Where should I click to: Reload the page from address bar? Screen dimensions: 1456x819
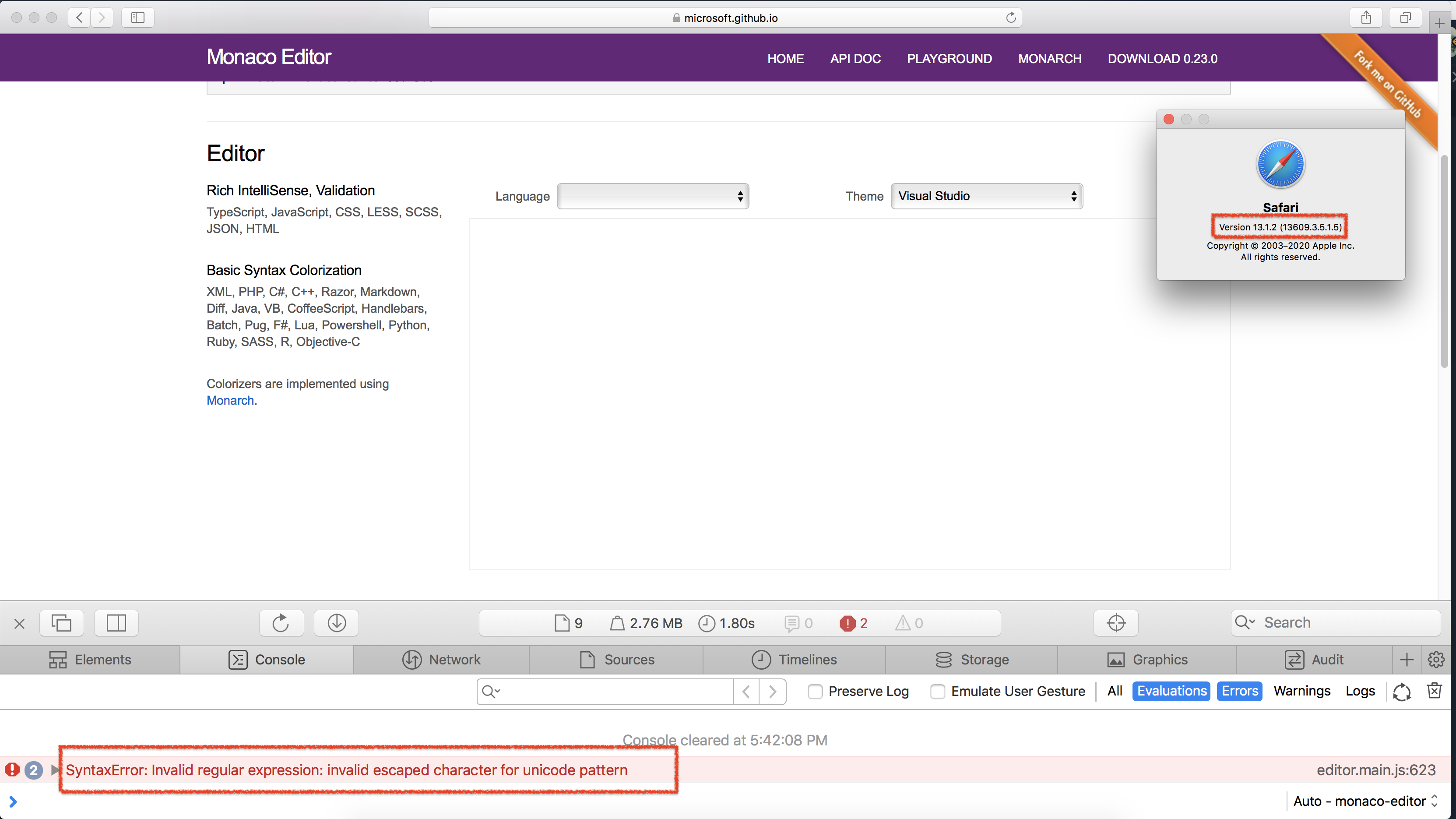[x=1011, y=18]
